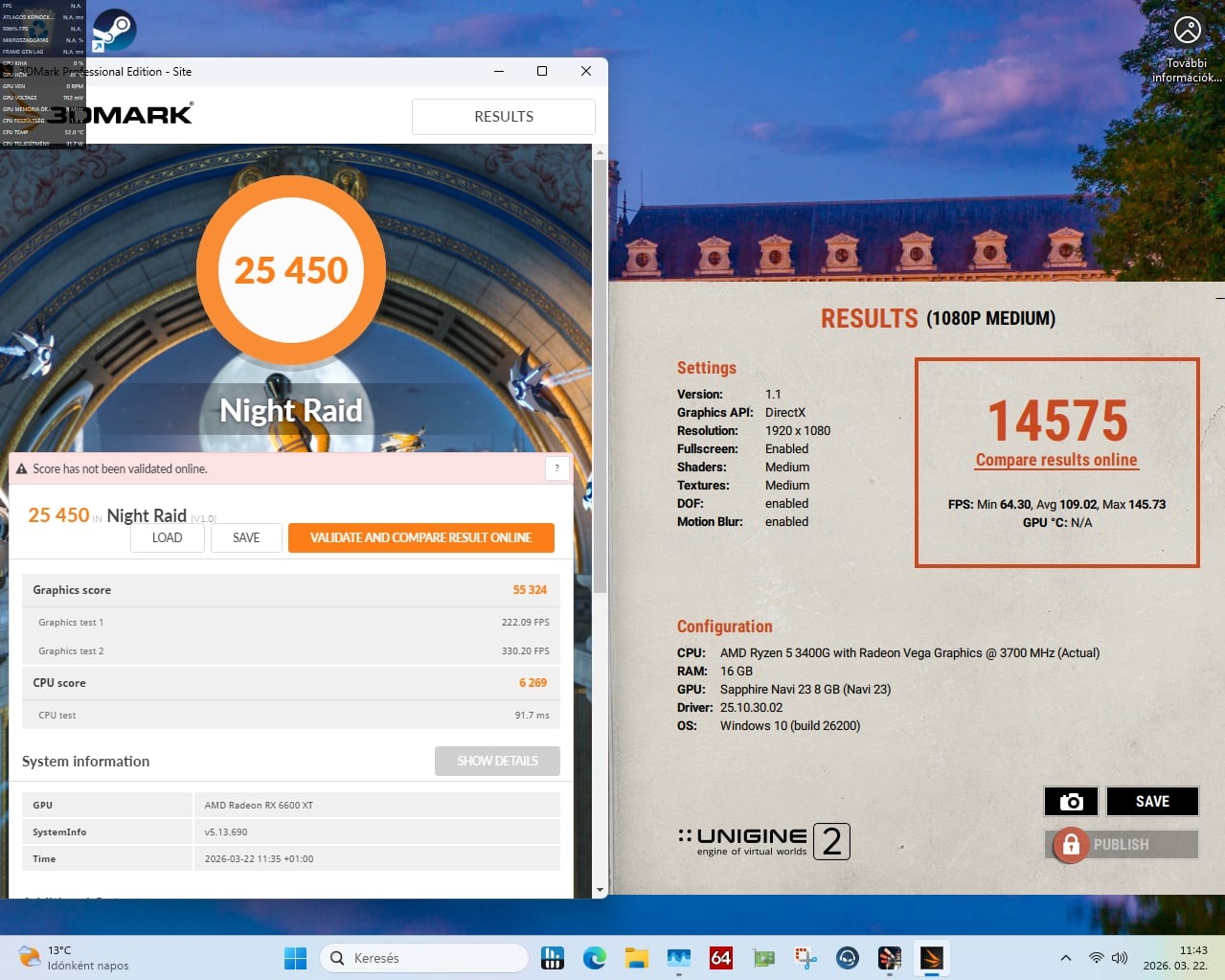Click the CPU test 91.7 ms row
This screenshot has width=1225, height=980.
coord(291,715)
